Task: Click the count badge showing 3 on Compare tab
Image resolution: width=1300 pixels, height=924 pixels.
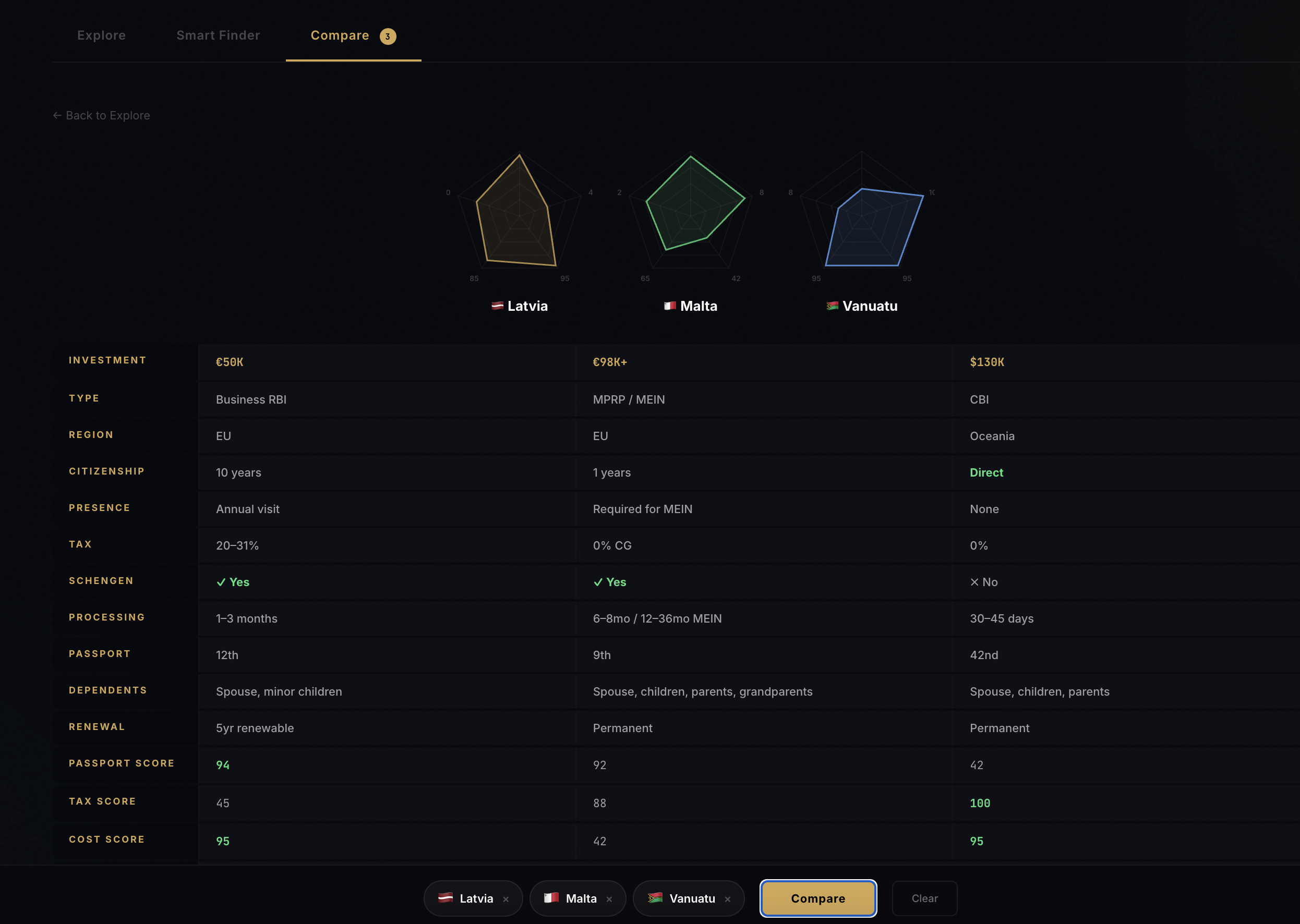Action: pyautogui.click(x=388, y=36)
